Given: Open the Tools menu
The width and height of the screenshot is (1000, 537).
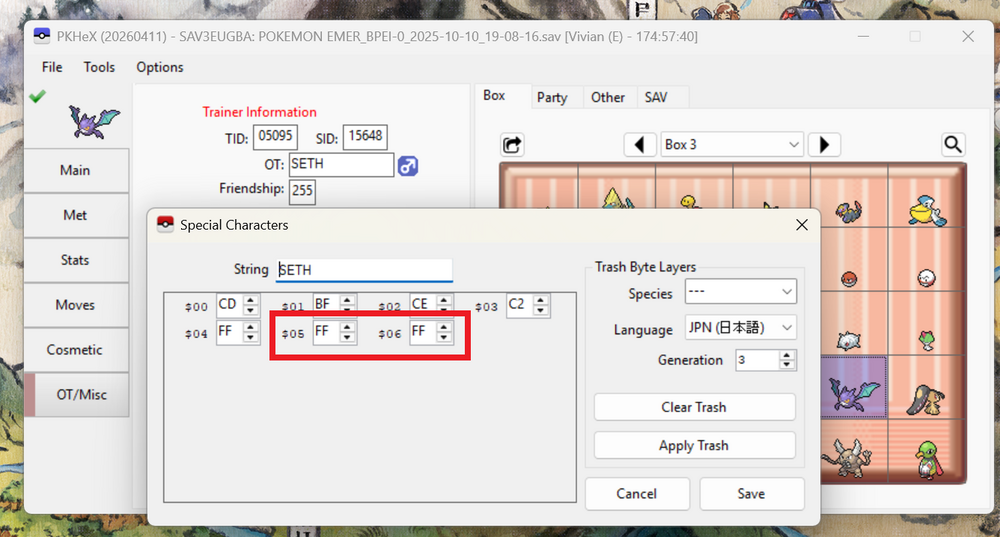Looking at the screenshot, I should tap(99, 67).
